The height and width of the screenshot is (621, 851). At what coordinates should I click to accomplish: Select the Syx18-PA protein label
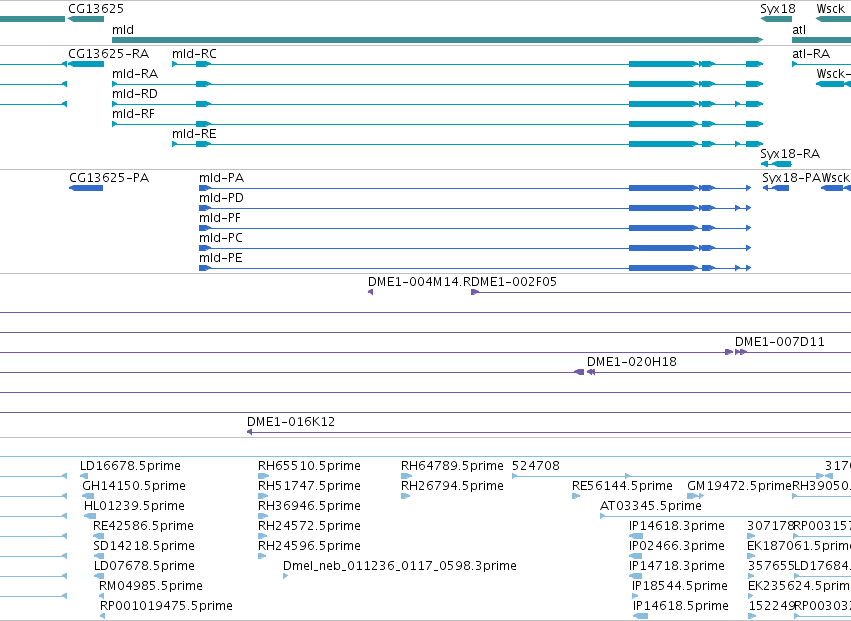point(791,178)
